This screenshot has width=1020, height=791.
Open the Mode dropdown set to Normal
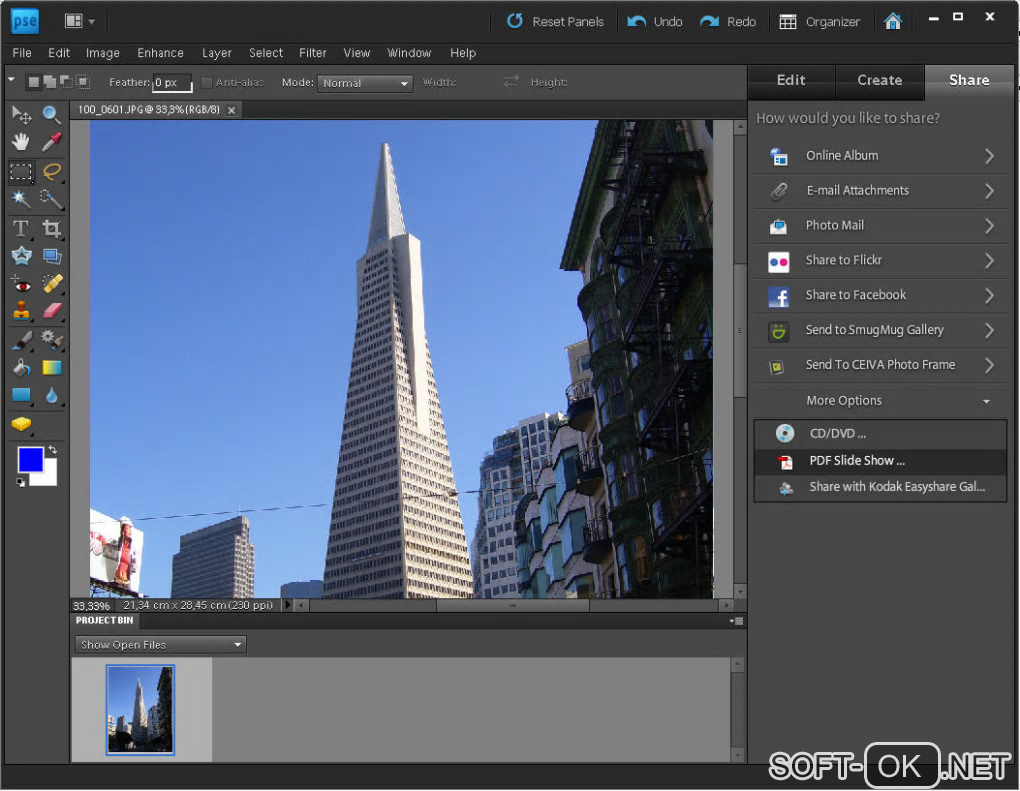[x=365, y=83]
